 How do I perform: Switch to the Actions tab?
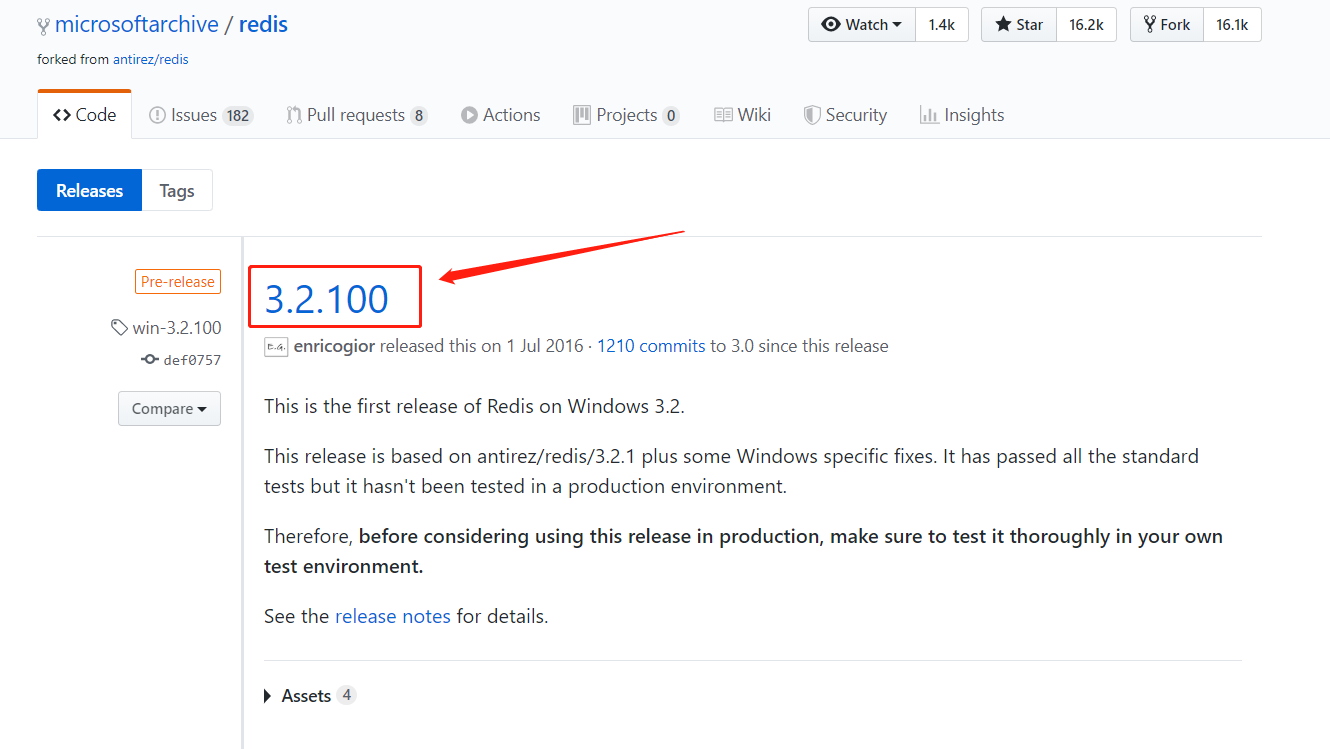coord(500,115)
